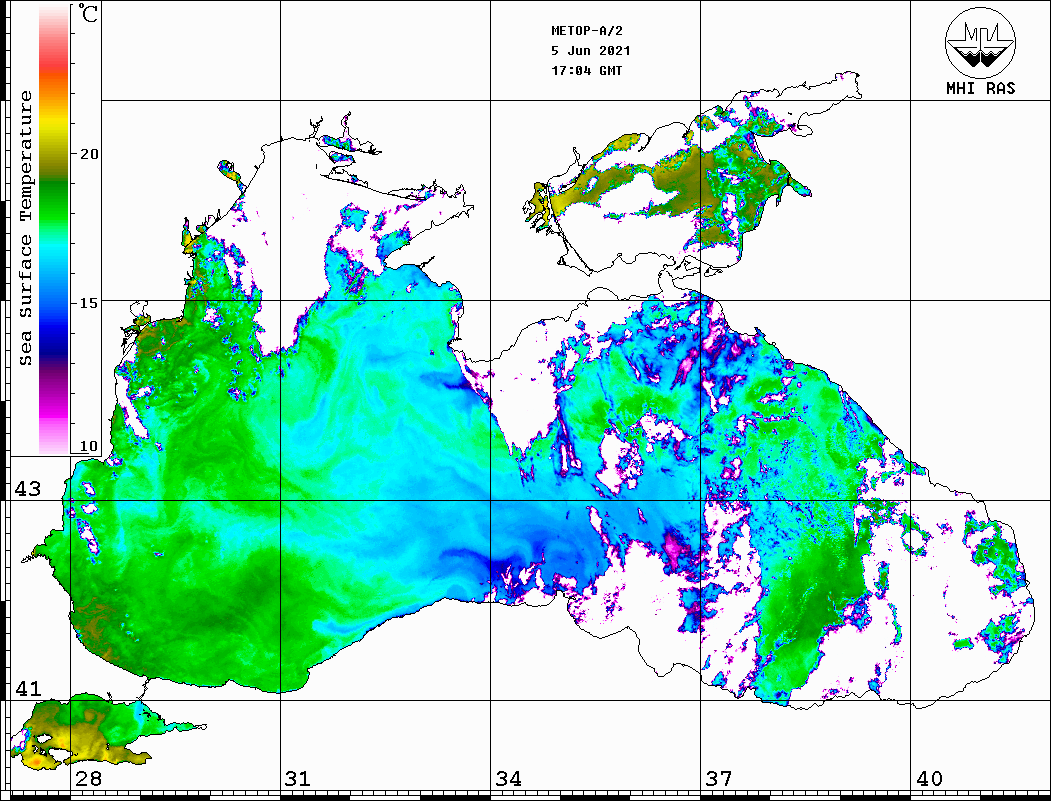The image size is (1051, 801).
Task: Click the longitude label 31
Action: point(298,780)
